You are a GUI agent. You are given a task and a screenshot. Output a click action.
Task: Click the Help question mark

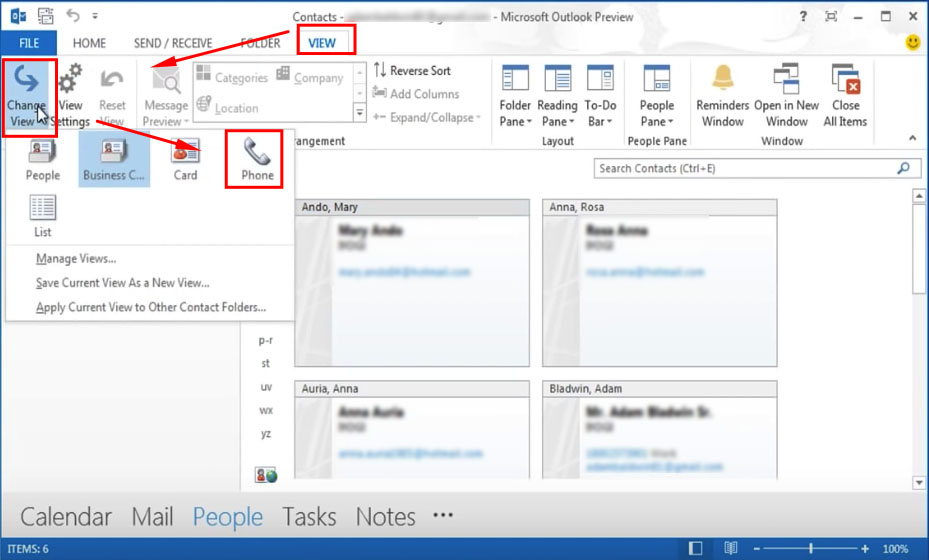point(803,17)
